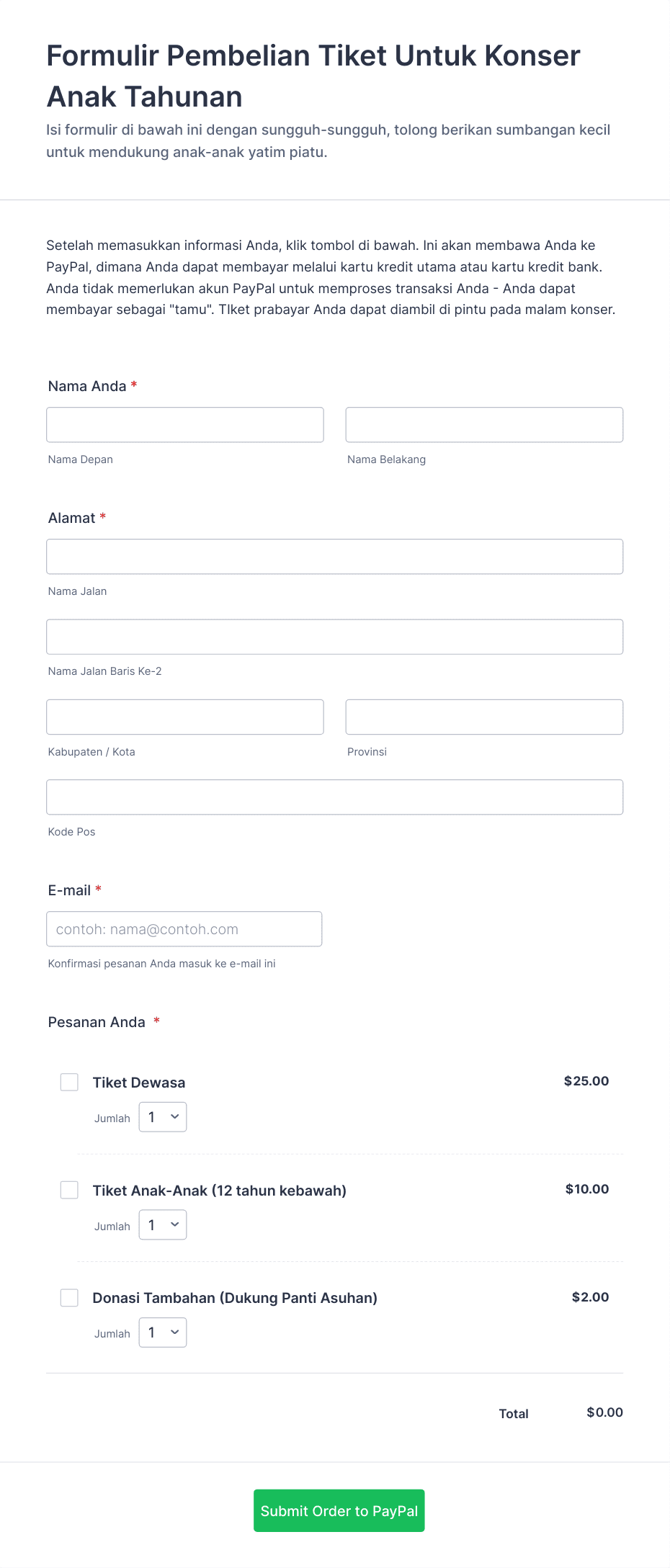Click the Tiket Anak-Anak (12 tahun kebawah) label
Screen dimensions: 670x1568
pyautogui.click(x=220, y=1191)
